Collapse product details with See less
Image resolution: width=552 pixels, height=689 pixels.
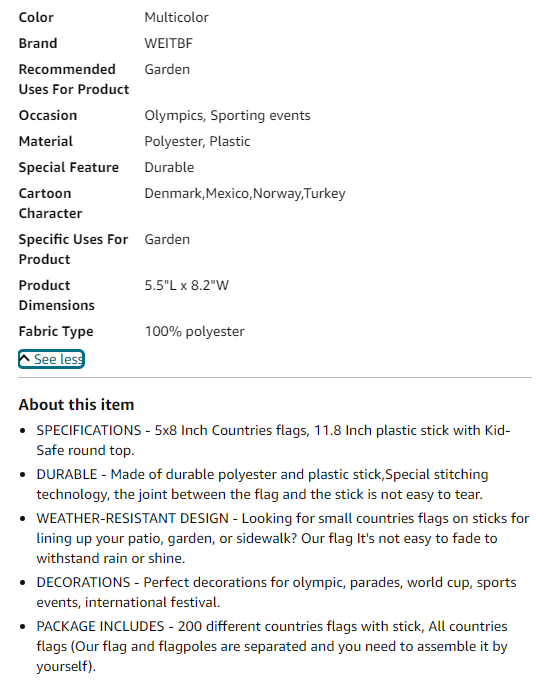(51, 359)
